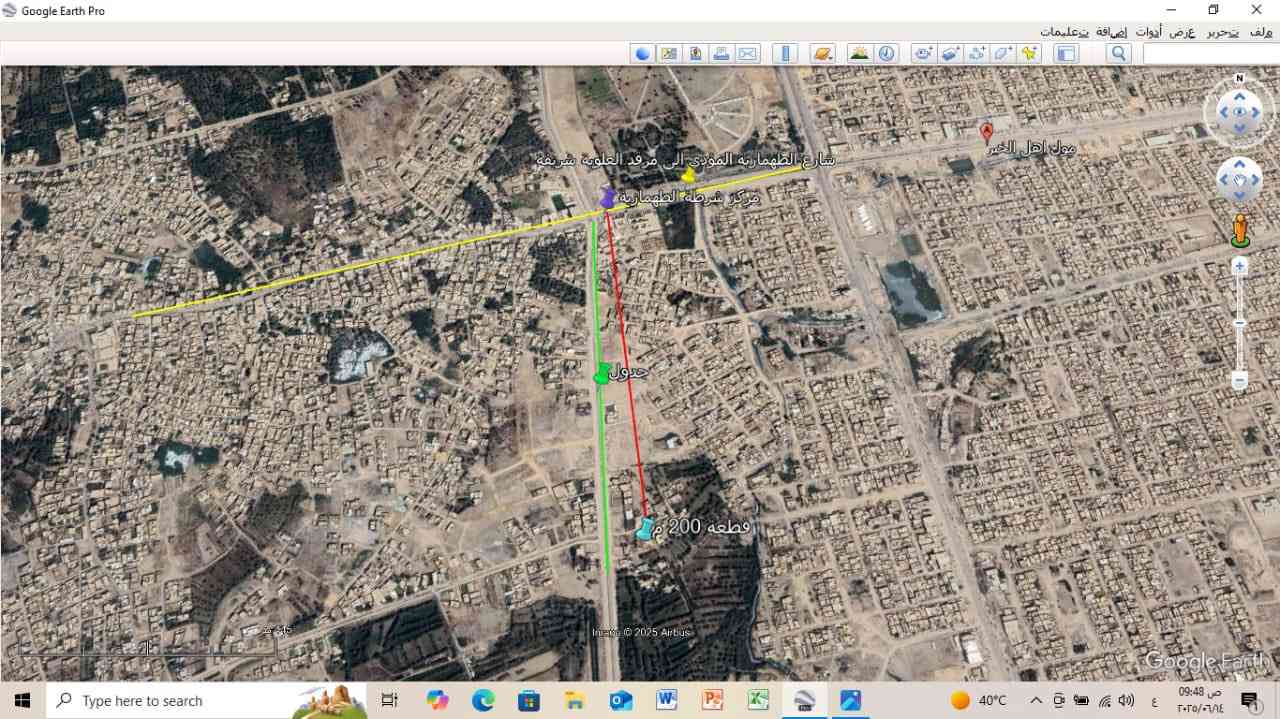The height and width of the screenshot is (719, 1280).
Task: Open the planets switcher dropdown
Action: pyautogui.click(x=822, y=54)
